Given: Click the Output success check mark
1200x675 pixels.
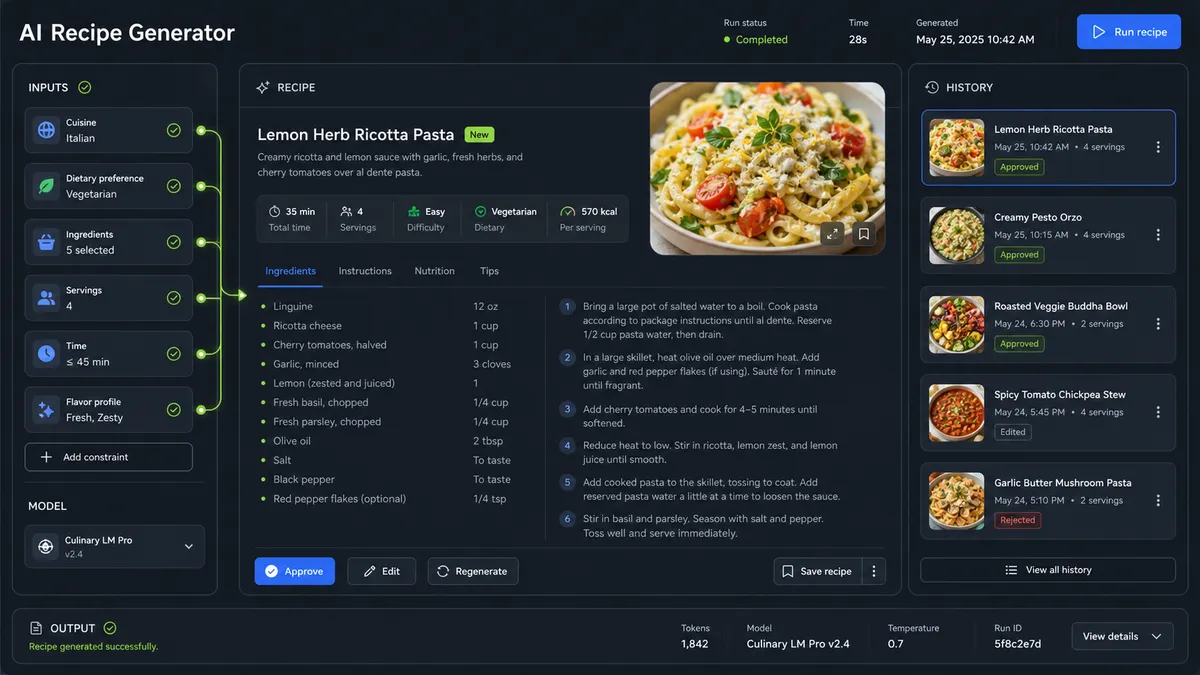Looking at the screenshot, I should (x=110, y=628).
